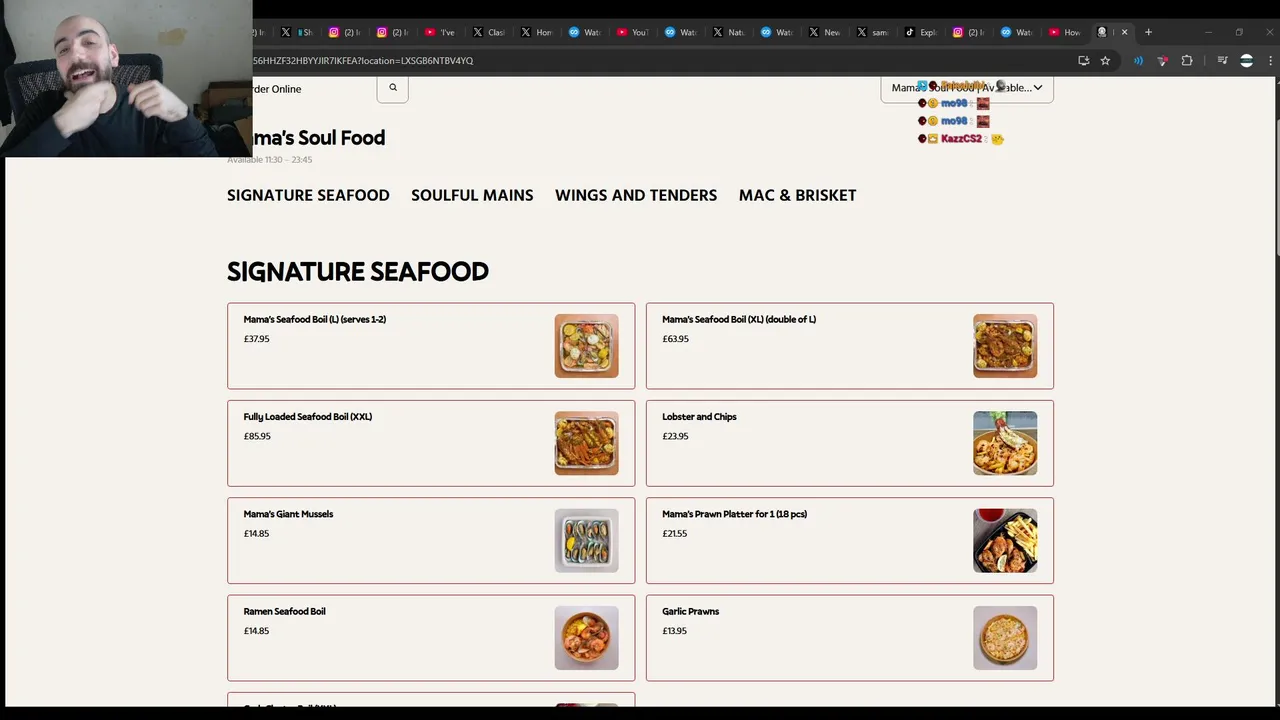Viewport: 1280px width, 720px height.
Task: Select Mama's Seafood Boil (L) (serves 1-2) title
Action: (x=315, y=320)
